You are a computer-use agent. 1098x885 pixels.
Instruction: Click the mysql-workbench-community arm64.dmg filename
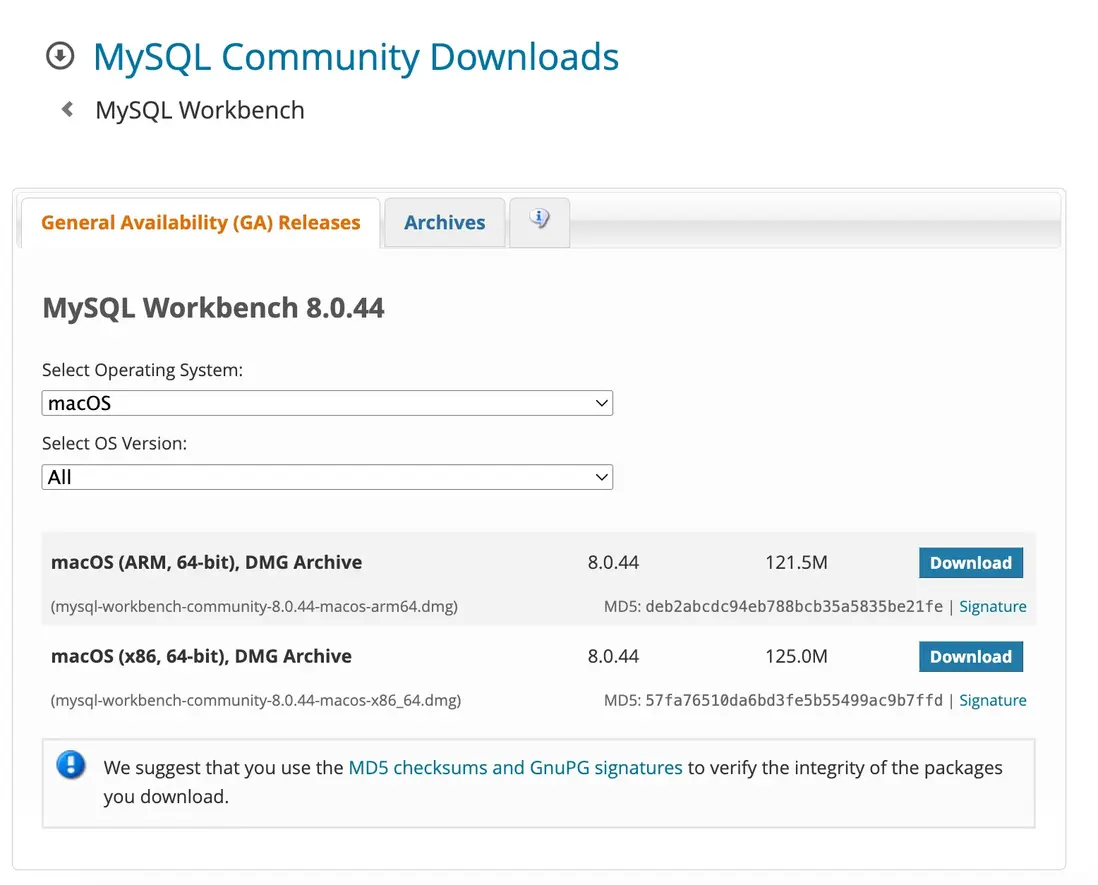[x=254, y=607]
